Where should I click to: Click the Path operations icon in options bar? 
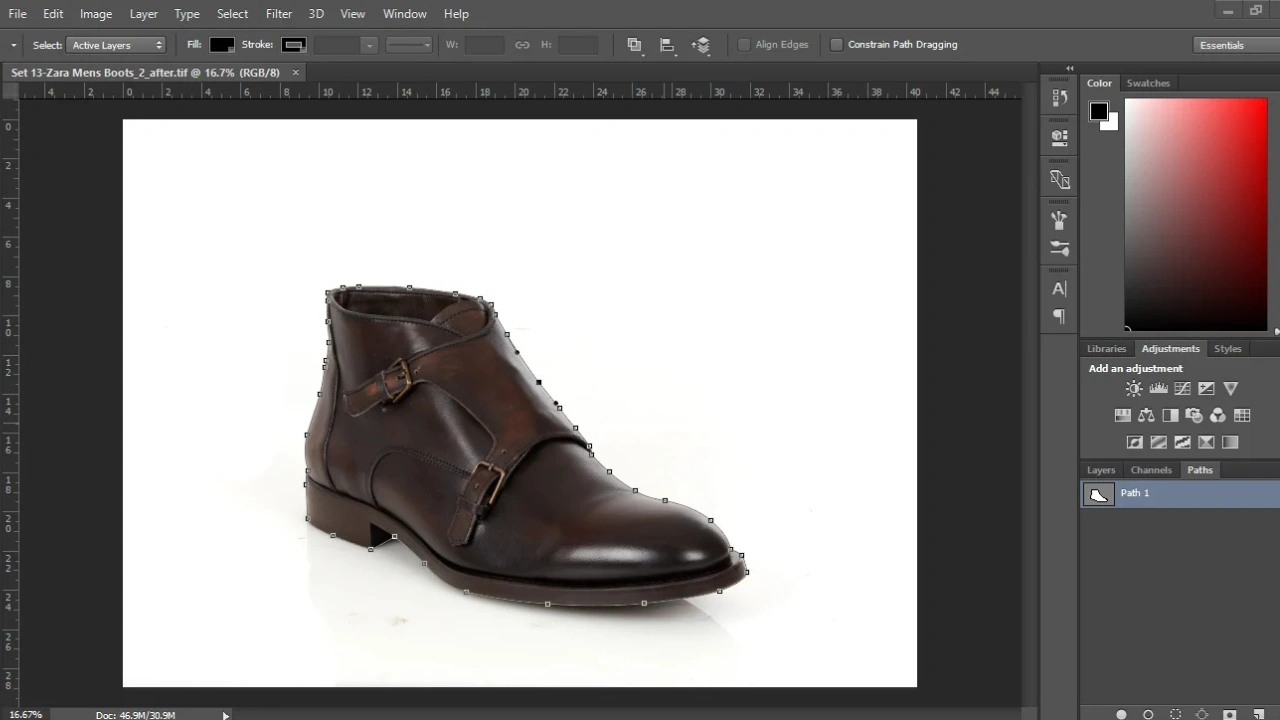(634, 45)
